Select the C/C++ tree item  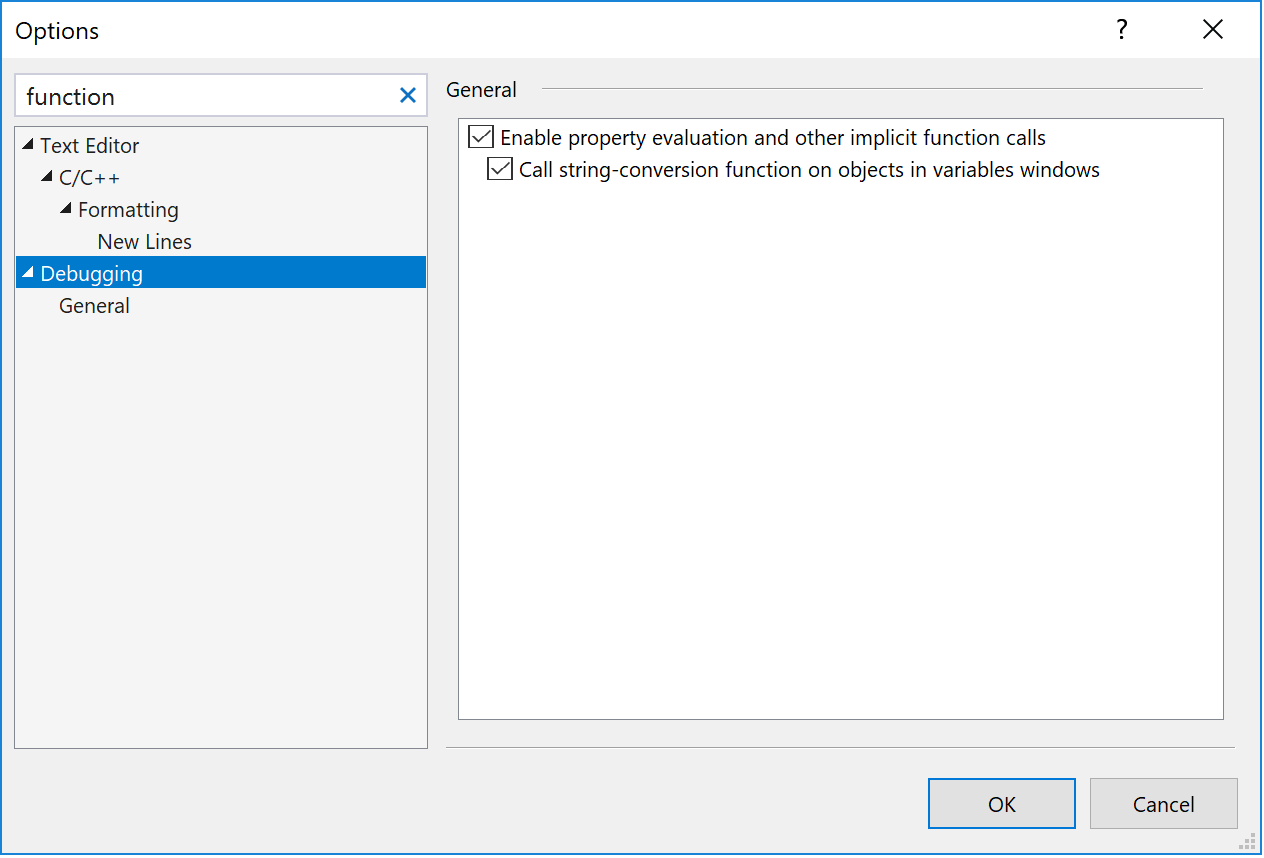[x=91, y=177]
